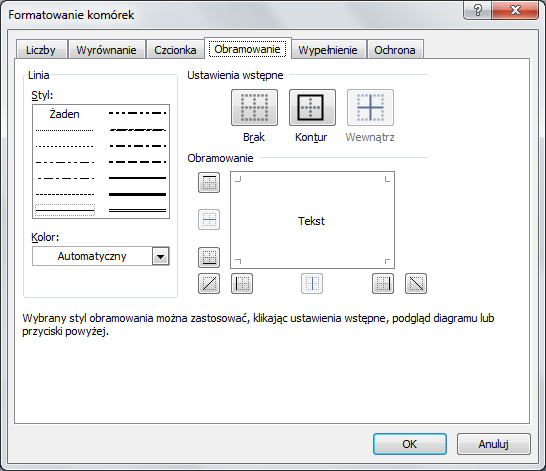Close the Formatowanie komórek dialog
The image size is (546, 471).
(515, 10)
